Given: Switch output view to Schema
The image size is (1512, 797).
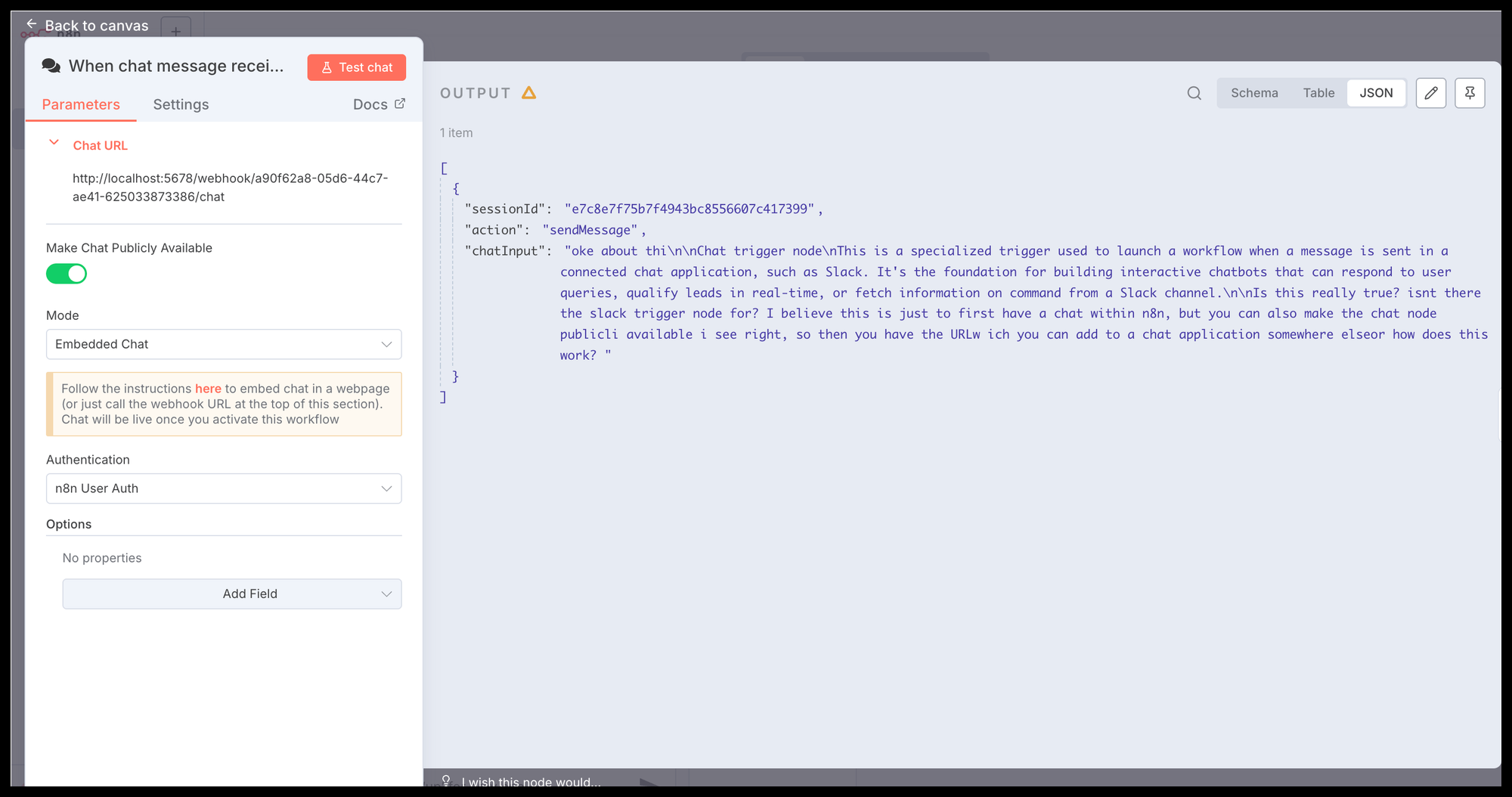Looking at the screenshot, I should click(x=1254, y=93).
